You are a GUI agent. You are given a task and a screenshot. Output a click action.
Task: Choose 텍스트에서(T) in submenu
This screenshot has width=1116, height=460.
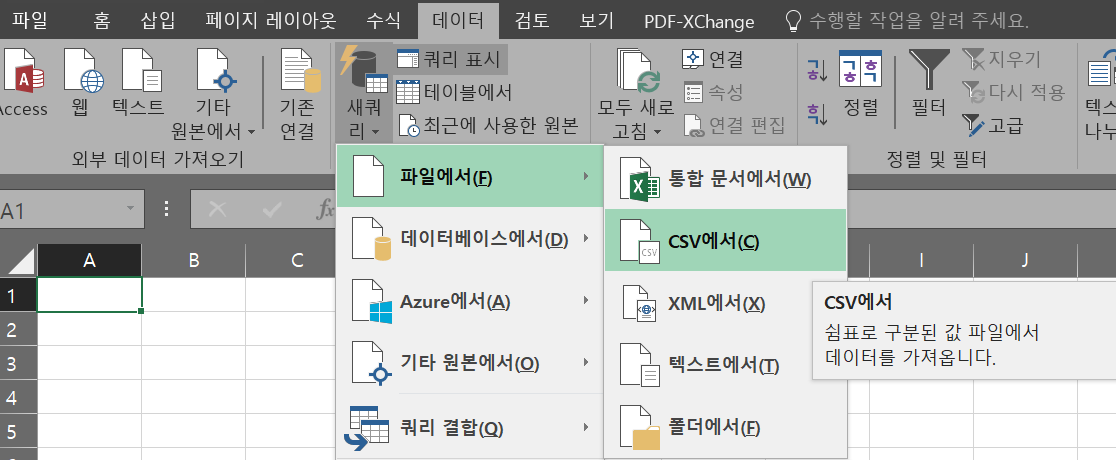(x=725, y=366)
